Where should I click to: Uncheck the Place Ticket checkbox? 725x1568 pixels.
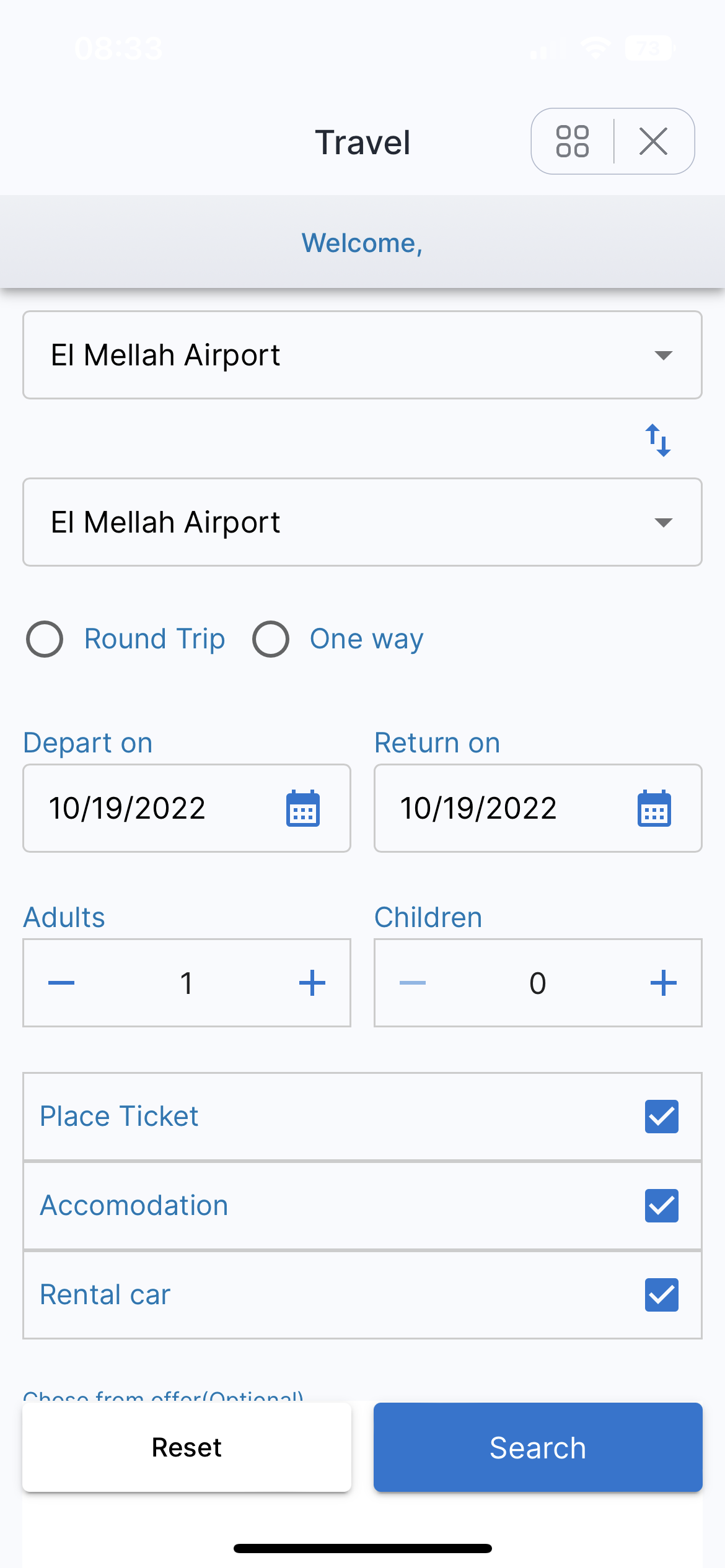coord(661,1117)
